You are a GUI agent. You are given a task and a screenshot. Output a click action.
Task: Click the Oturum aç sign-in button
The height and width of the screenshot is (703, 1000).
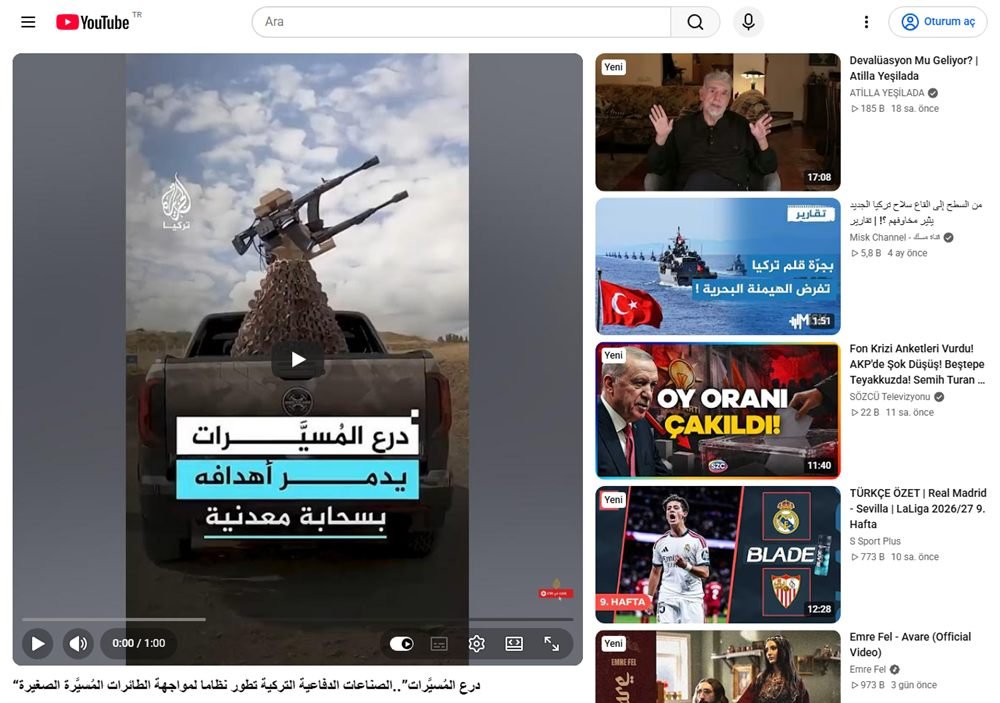point(938,22)
